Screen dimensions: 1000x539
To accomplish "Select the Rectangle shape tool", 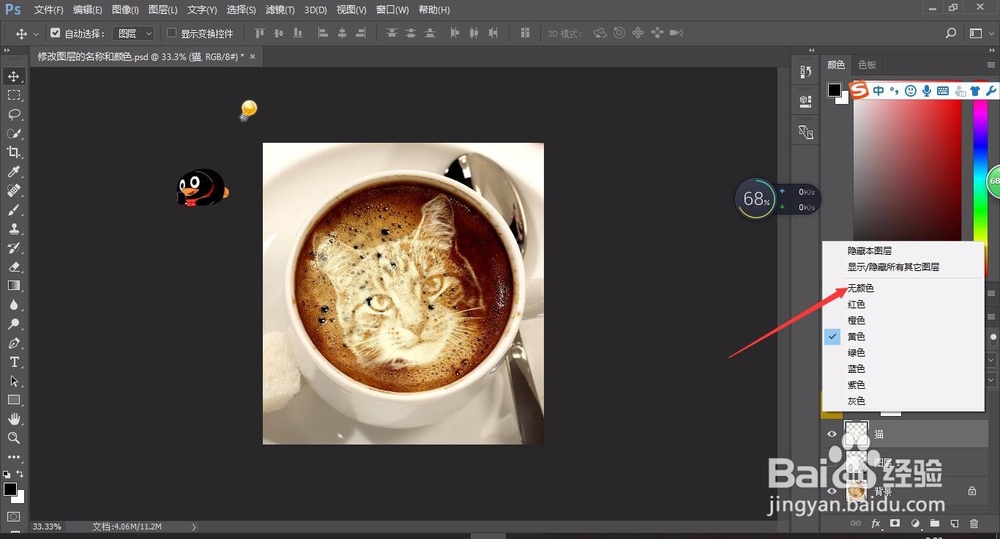I will [13, 400].
